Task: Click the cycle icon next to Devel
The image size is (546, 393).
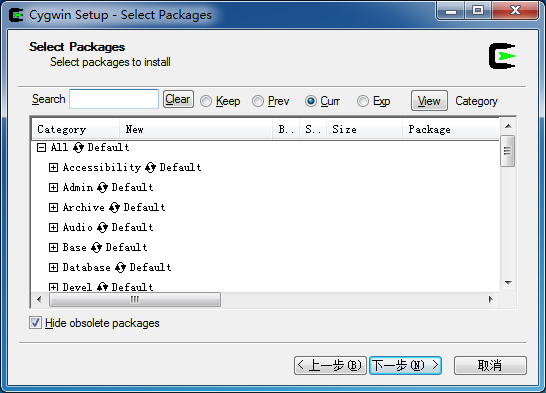Action: (102, 287)
